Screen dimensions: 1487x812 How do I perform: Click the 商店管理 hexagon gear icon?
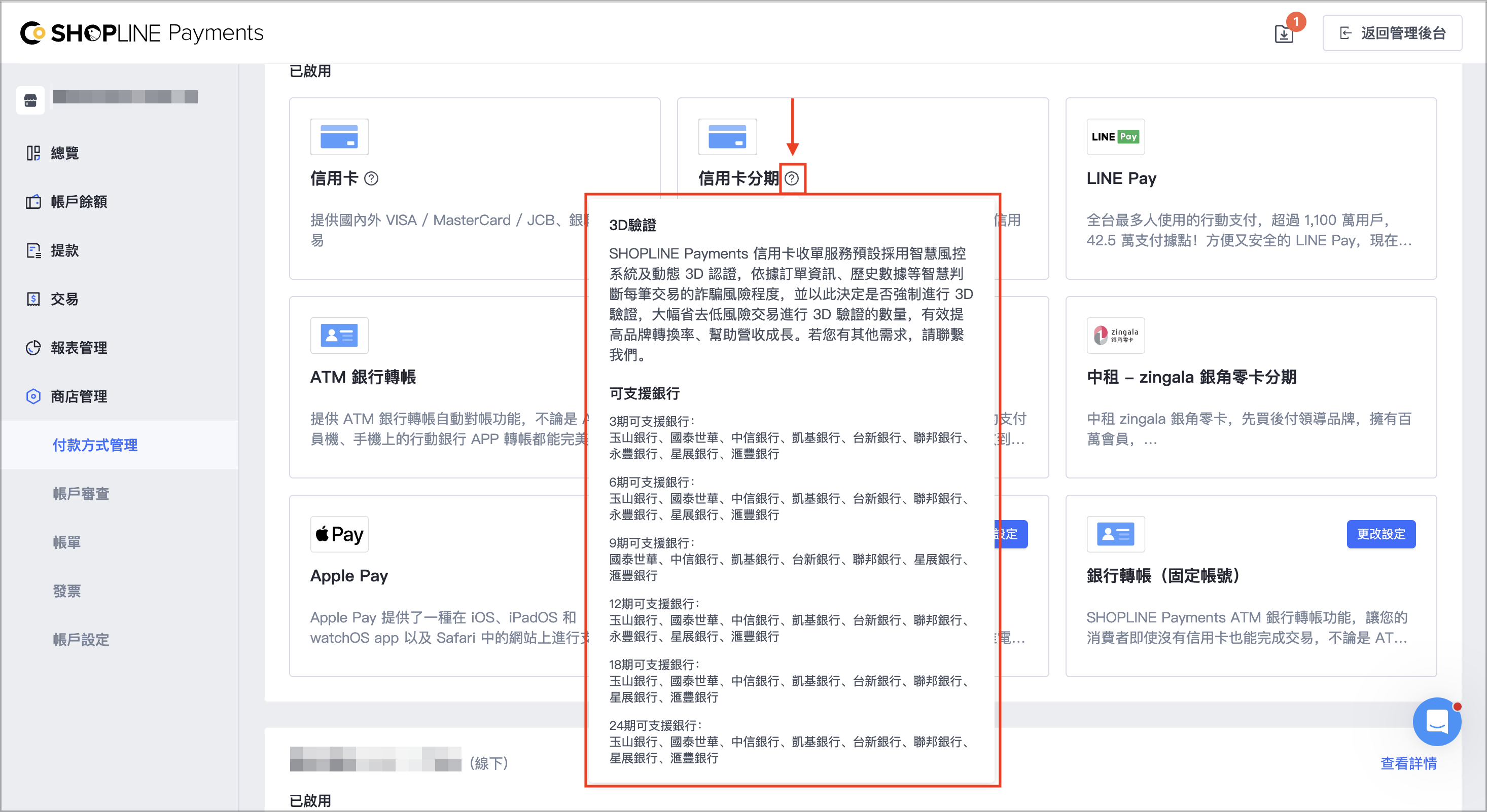33,396
